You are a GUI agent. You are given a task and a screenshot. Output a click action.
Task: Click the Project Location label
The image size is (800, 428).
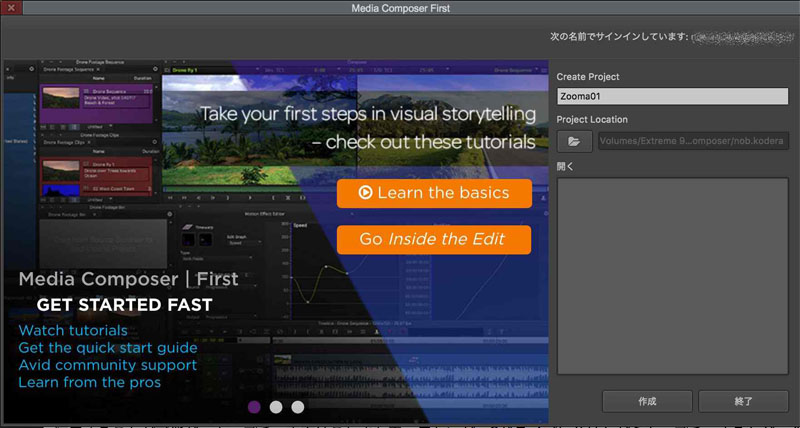(592, 119)
